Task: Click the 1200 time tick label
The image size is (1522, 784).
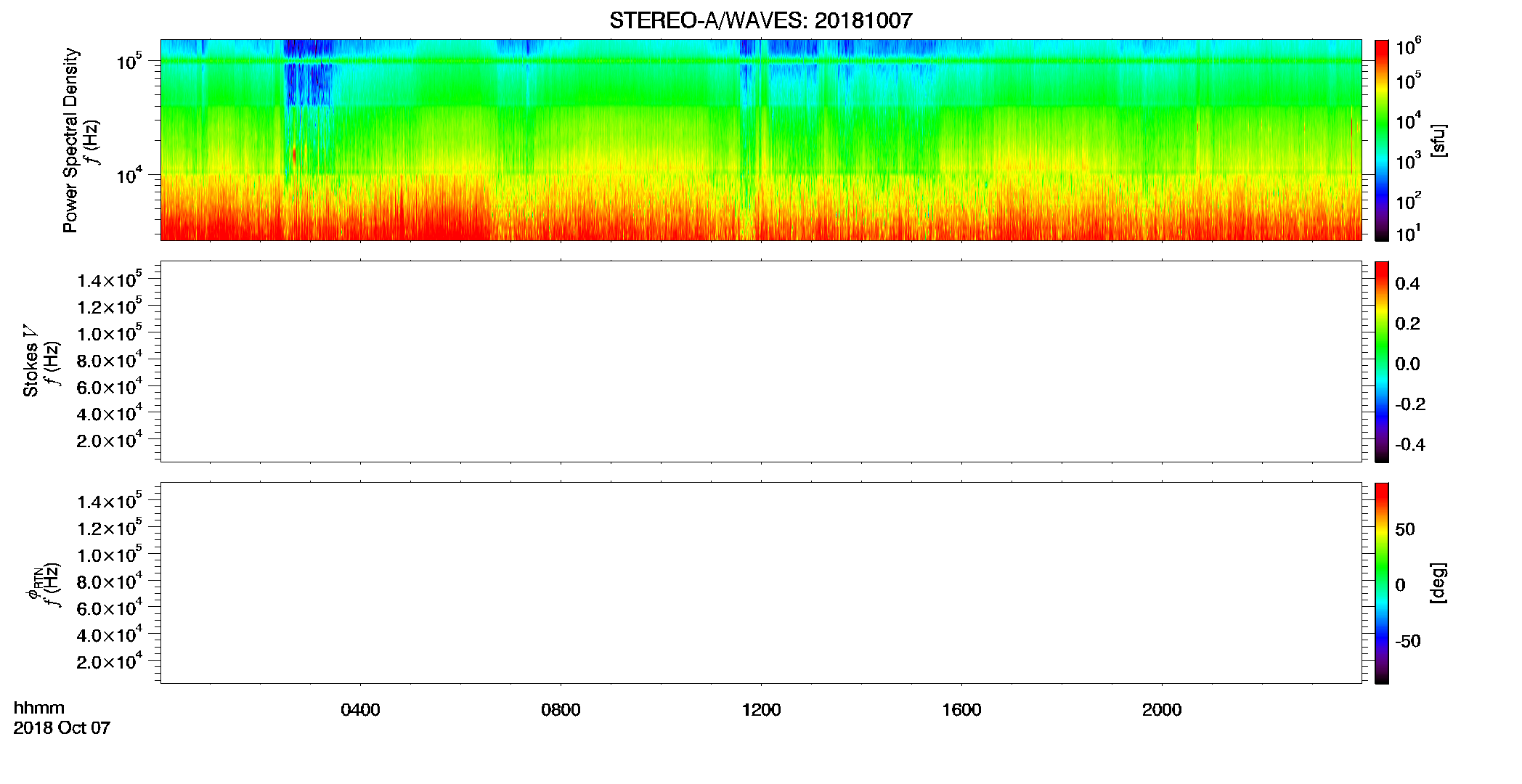Action: pos(761,710)
